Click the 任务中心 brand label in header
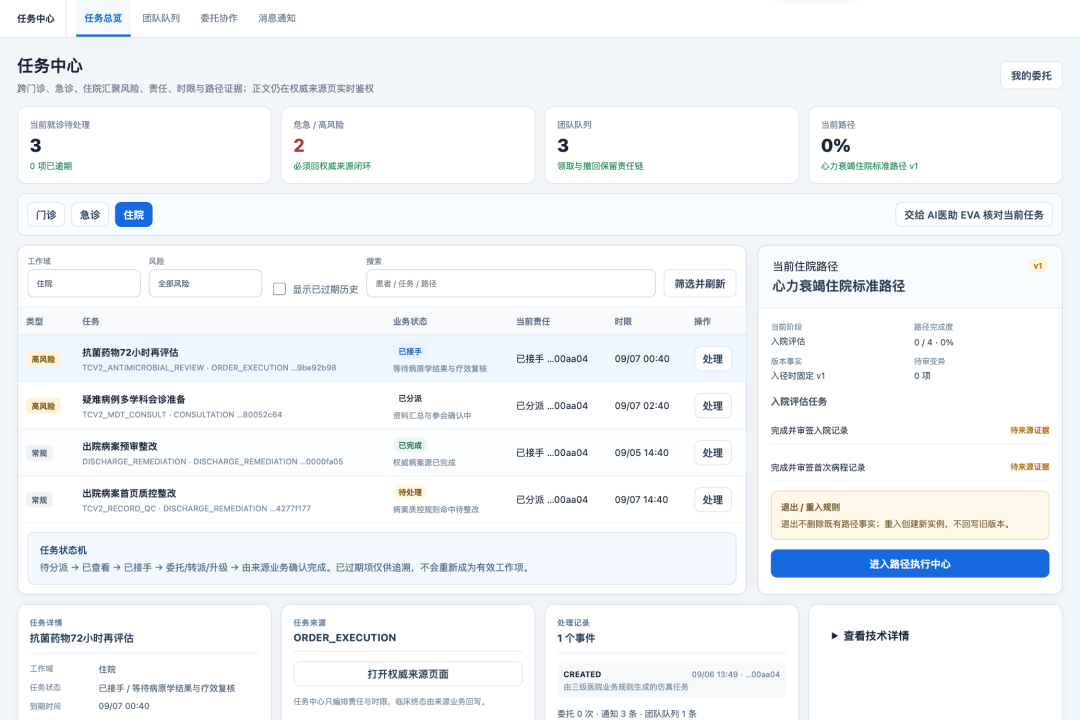Viewport: 1080px width, 720px height. [x=36, y=19]
